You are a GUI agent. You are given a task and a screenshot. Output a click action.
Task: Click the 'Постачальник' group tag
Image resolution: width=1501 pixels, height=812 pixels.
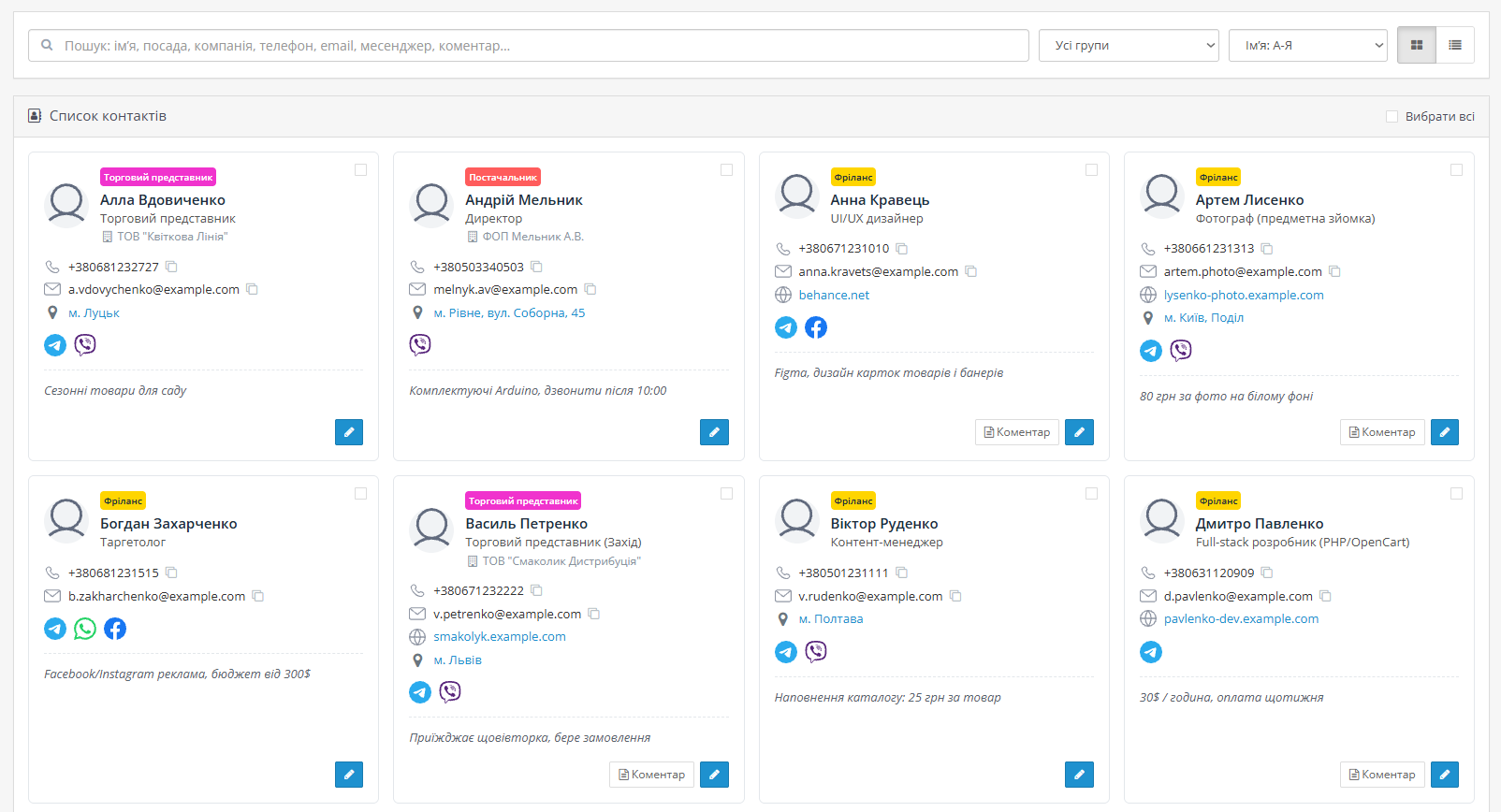[x=503, y=177]
